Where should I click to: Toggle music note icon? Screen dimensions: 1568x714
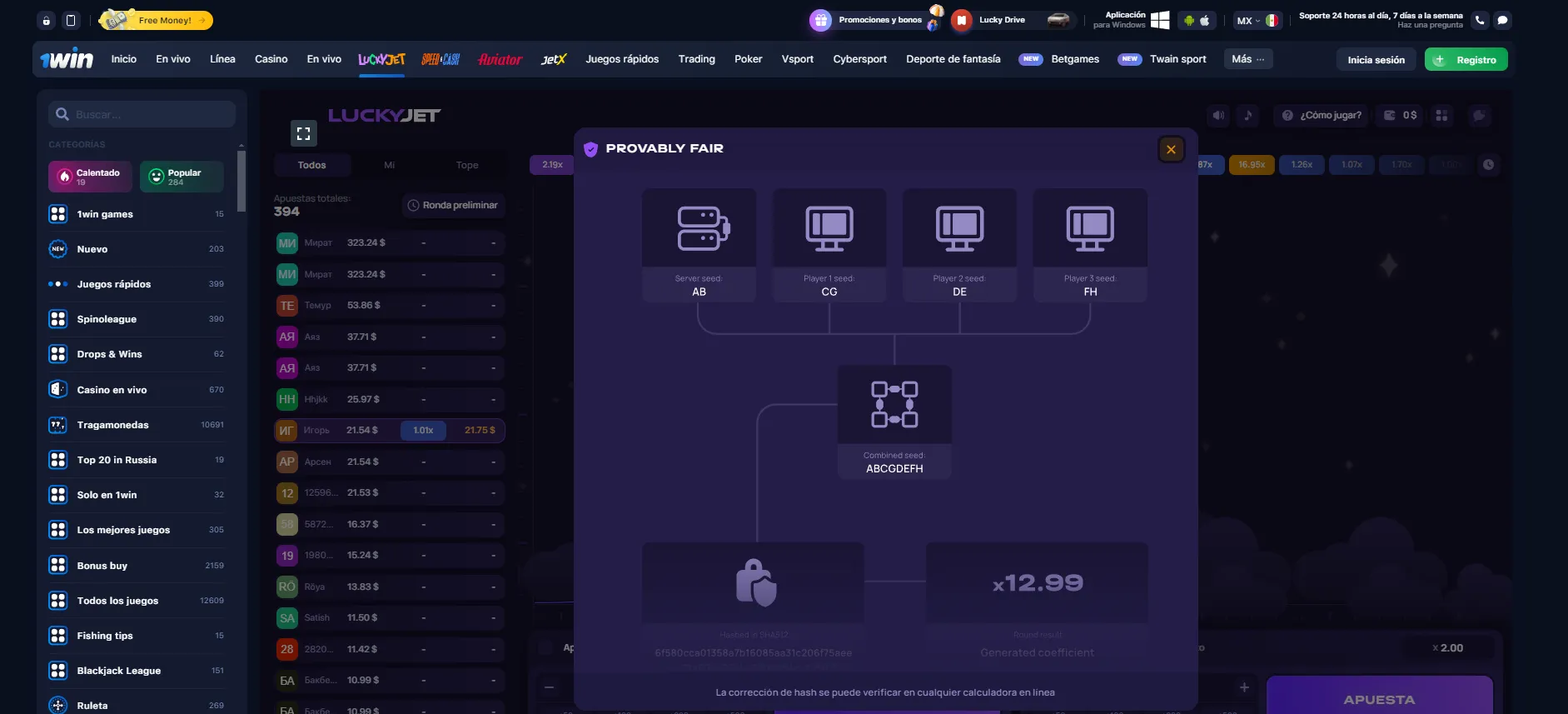[x=1248, y=116]
